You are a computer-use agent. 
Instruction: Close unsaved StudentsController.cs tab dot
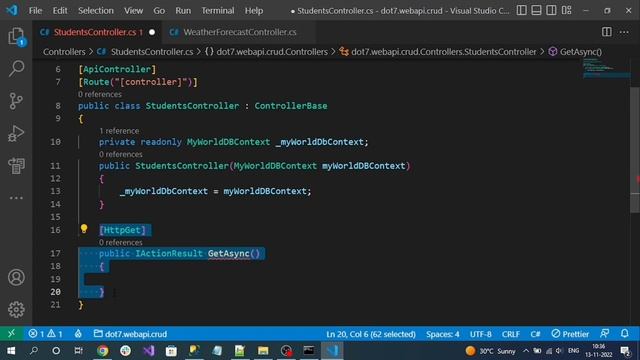(x=152, y=32)
